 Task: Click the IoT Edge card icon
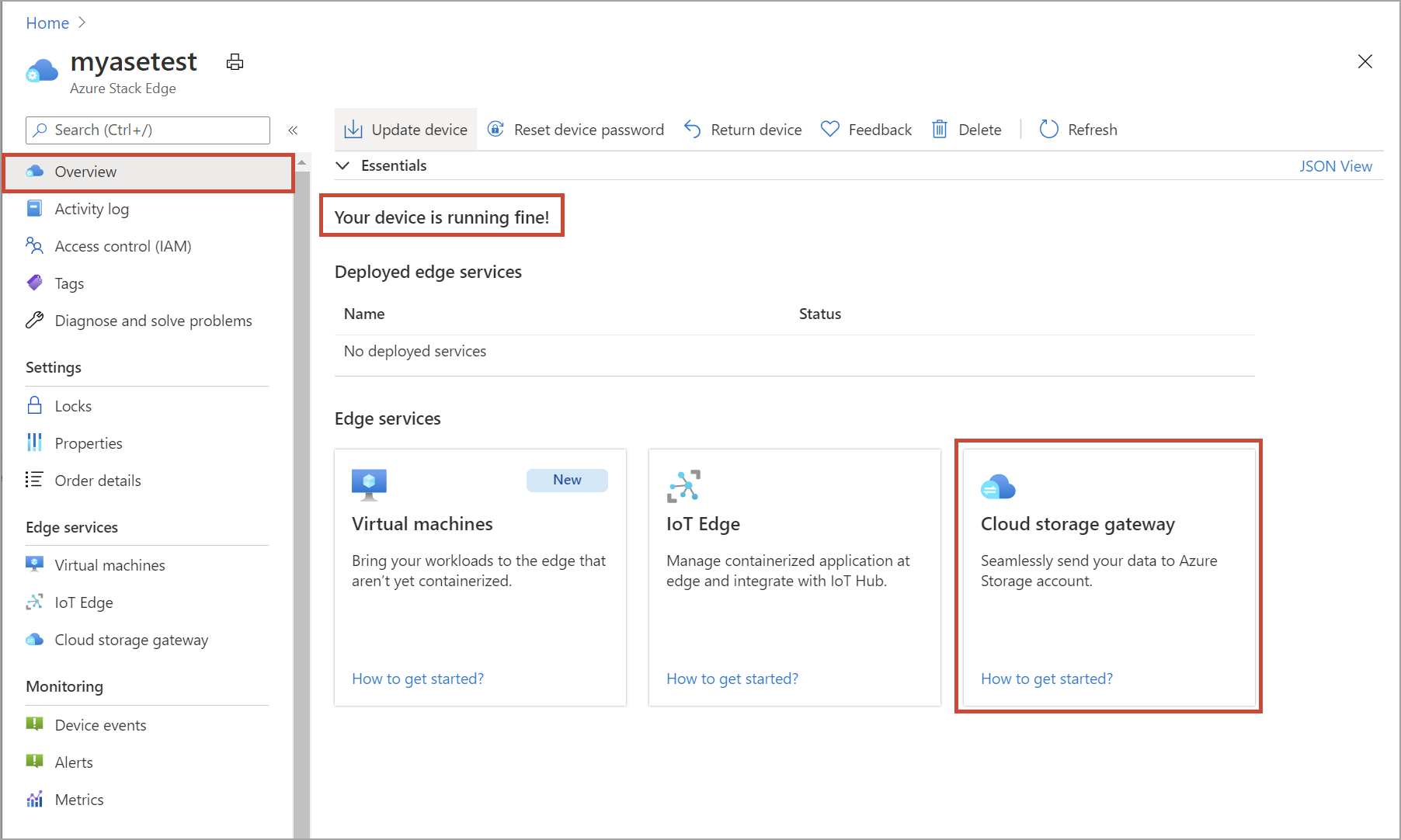tap(683, 486)
